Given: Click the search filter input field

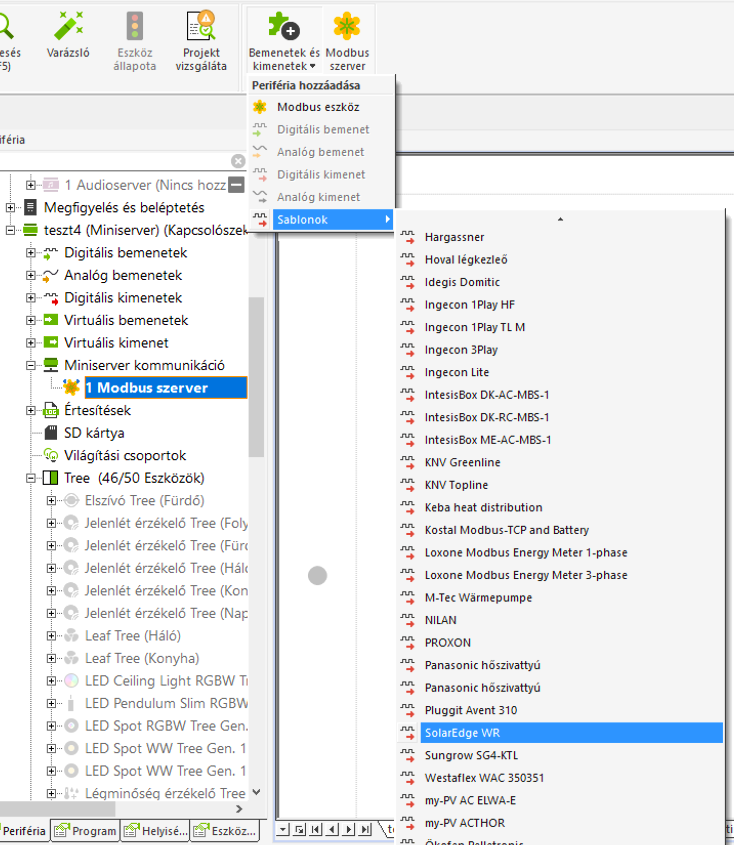Looking at the screenshot, I should point(114,161).
